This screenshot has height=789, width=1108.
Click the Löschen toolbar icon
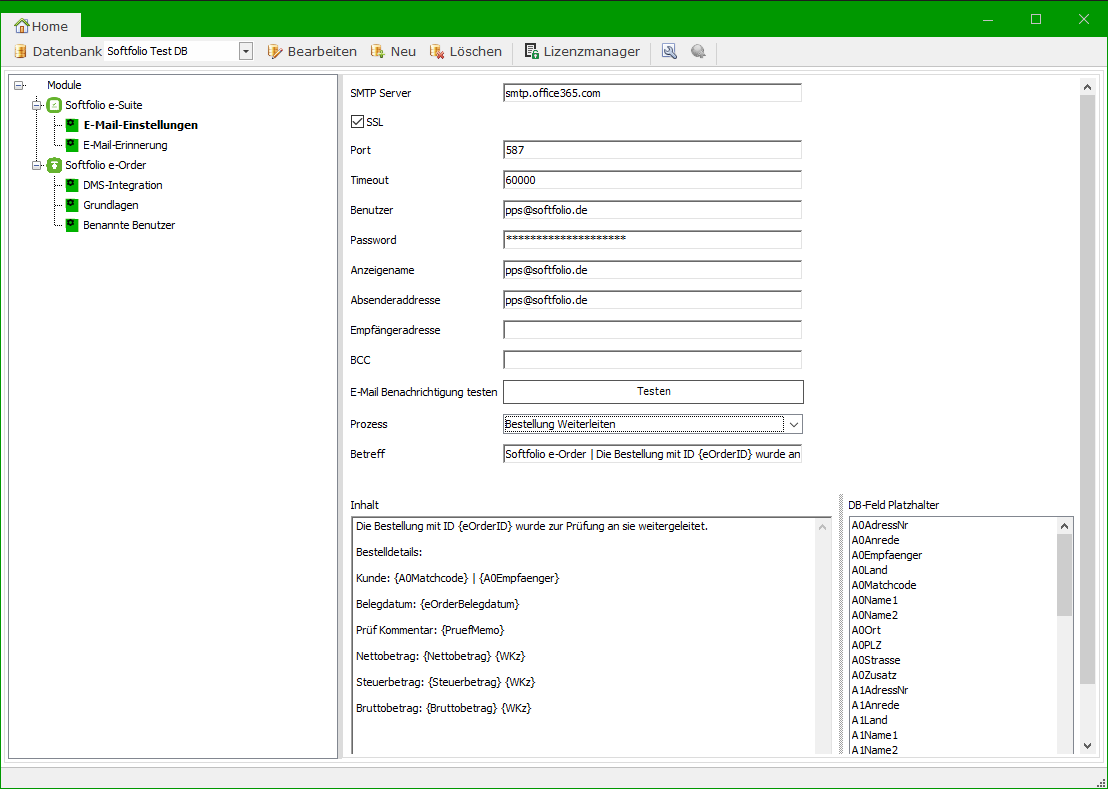(x=437, y=51)
